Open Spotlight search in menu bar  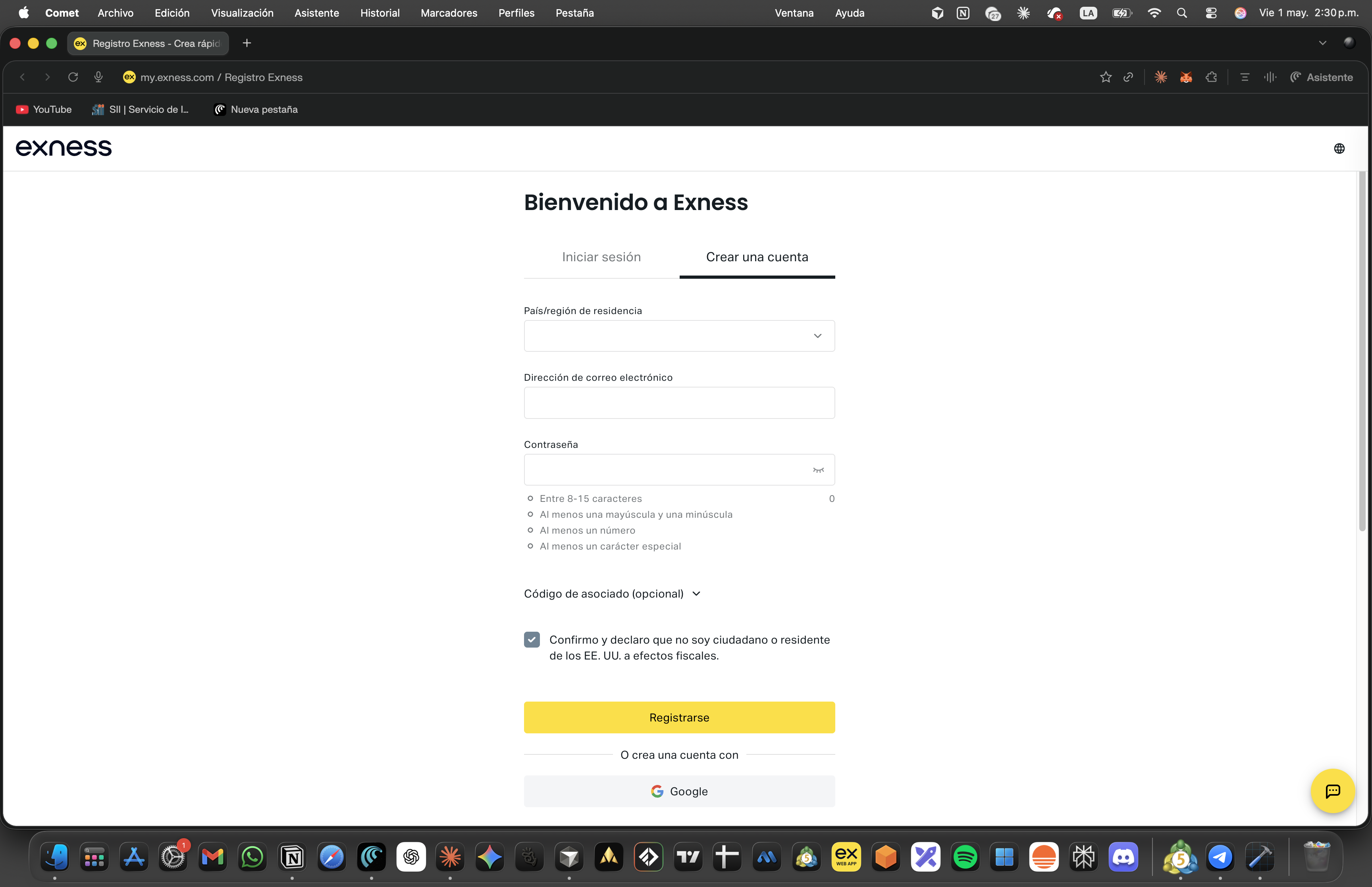(x=1182, y=13)
